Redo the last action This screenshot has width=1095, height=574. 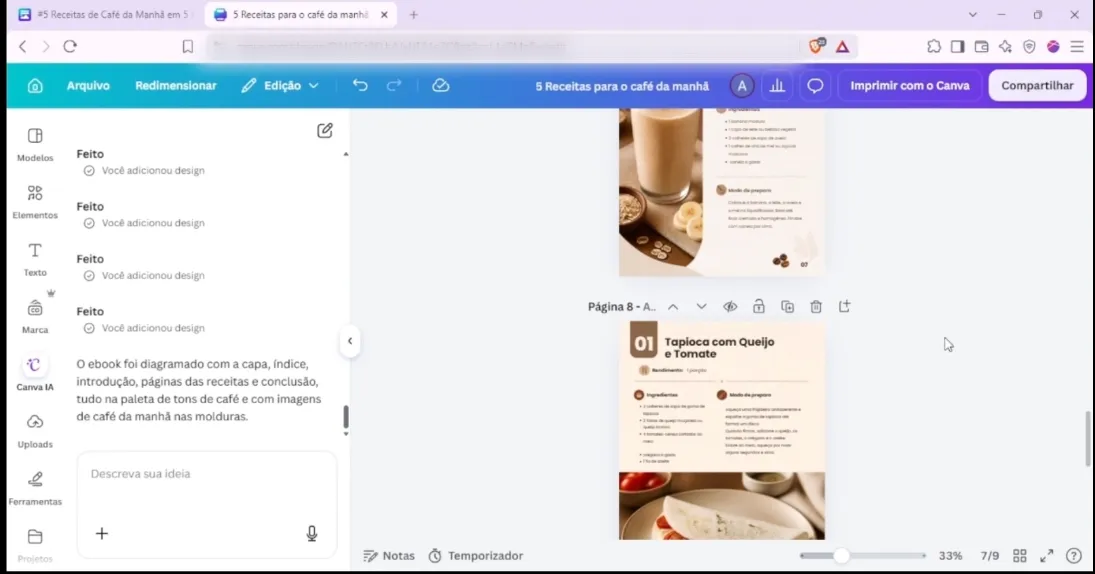(x=394, y=85)
